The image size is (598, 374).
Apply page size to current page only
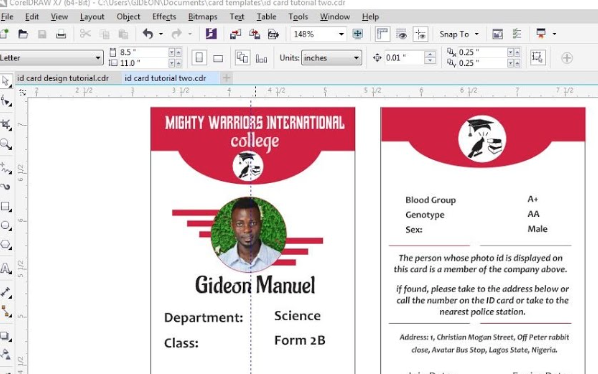261,58
